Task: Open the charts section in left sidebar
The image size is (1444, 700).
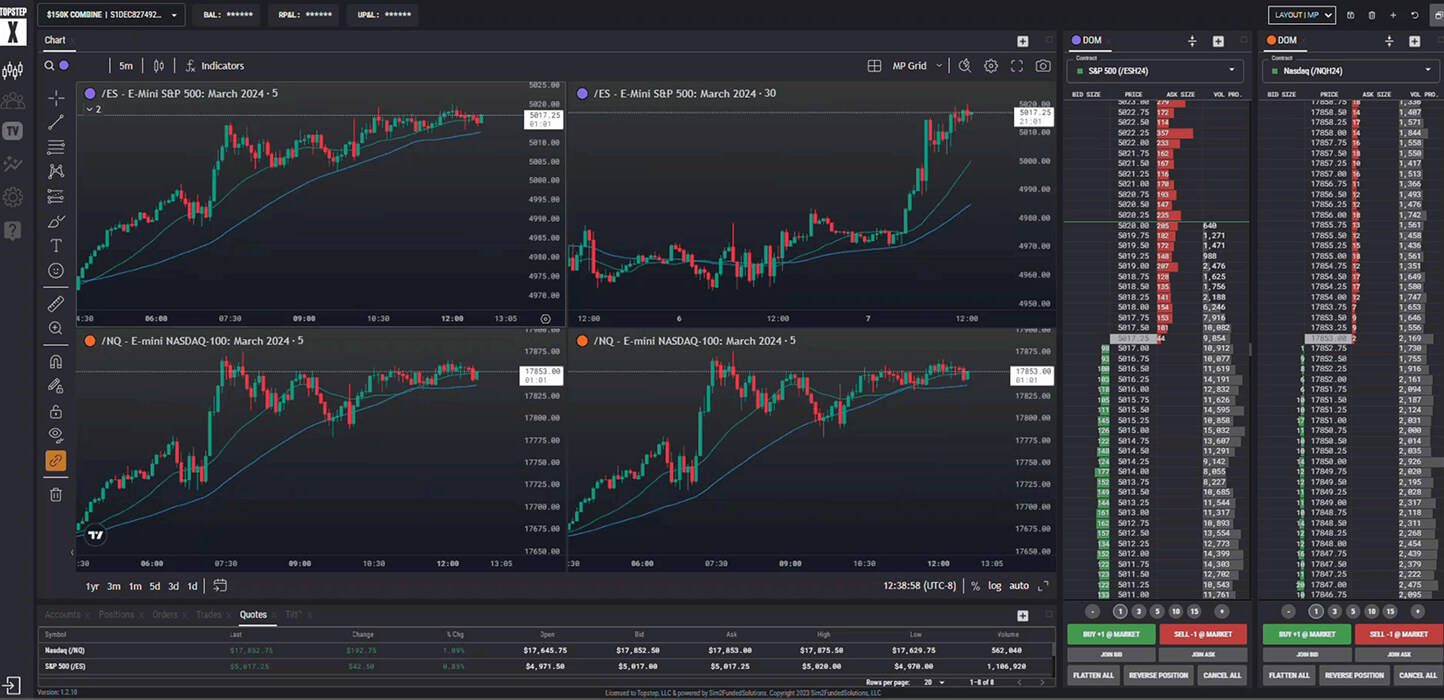Action: coord(13,71)
